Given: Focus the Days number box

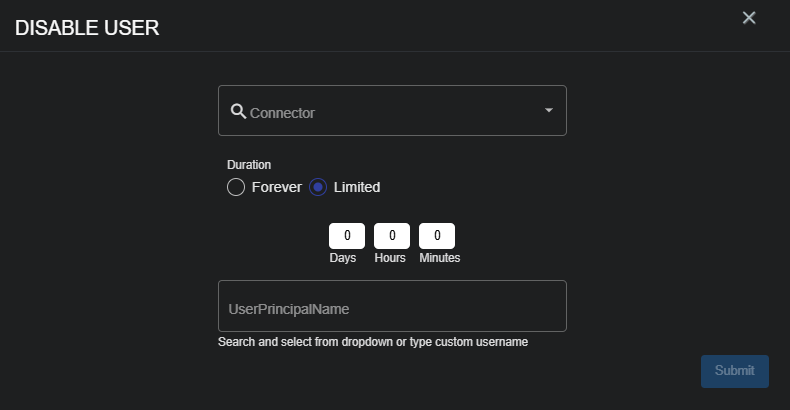Looking at the screenshot, I should (x=347, y=236).
